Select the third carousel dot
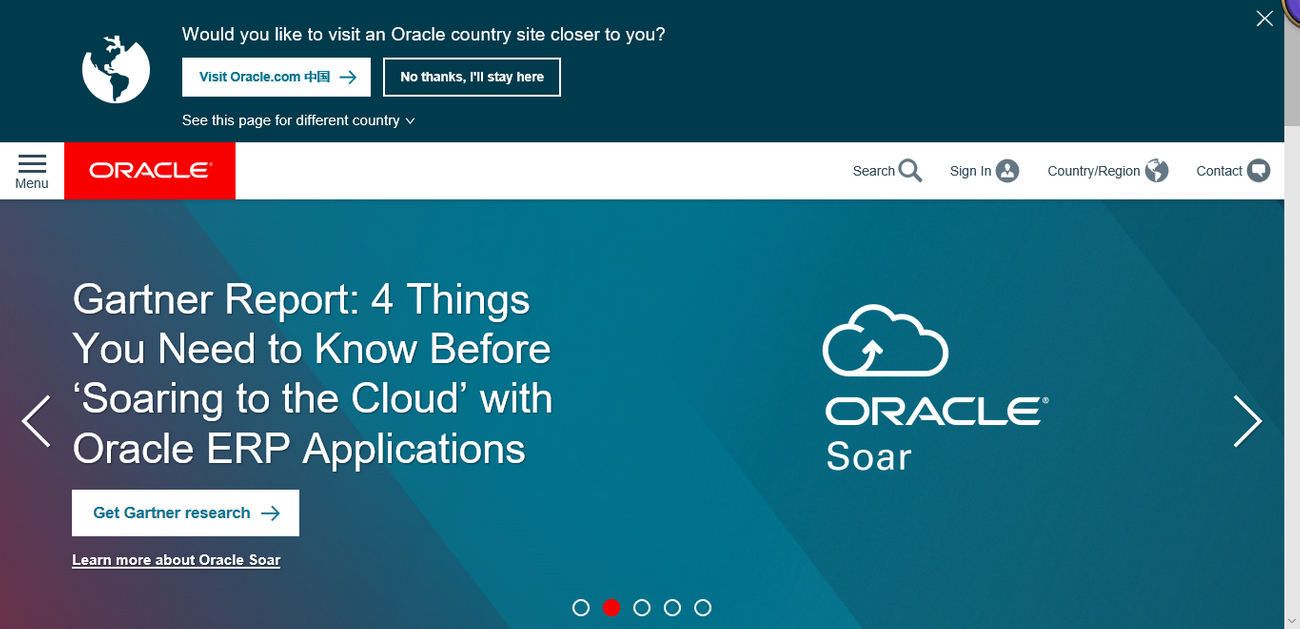 click(x=642, y=607)
